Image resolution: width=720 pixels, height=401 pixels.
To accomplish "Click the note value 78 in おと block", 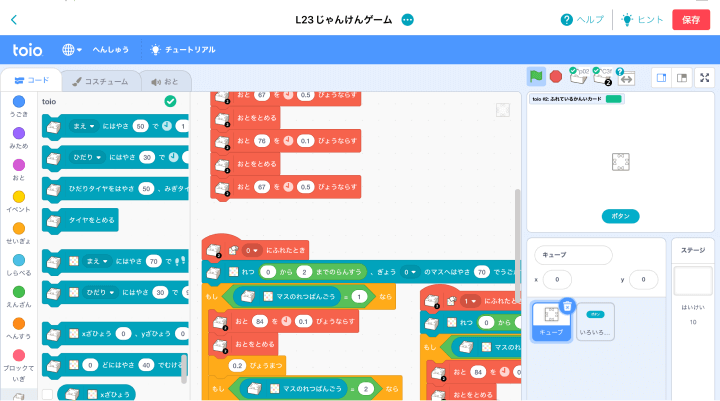I will [x=262, y=141].
